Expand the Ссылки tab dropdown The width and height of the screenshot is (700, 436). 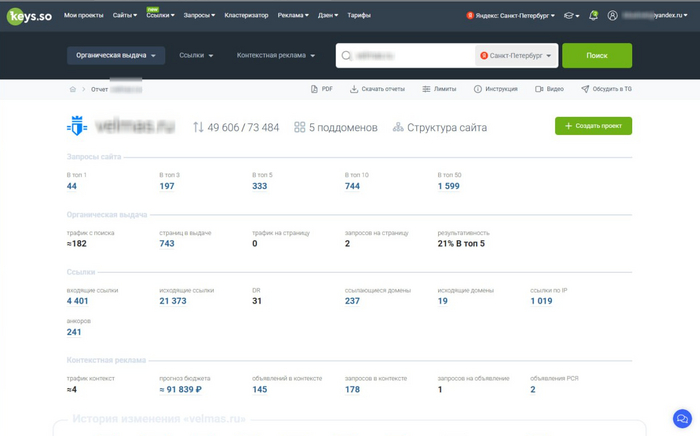(196, 56)
